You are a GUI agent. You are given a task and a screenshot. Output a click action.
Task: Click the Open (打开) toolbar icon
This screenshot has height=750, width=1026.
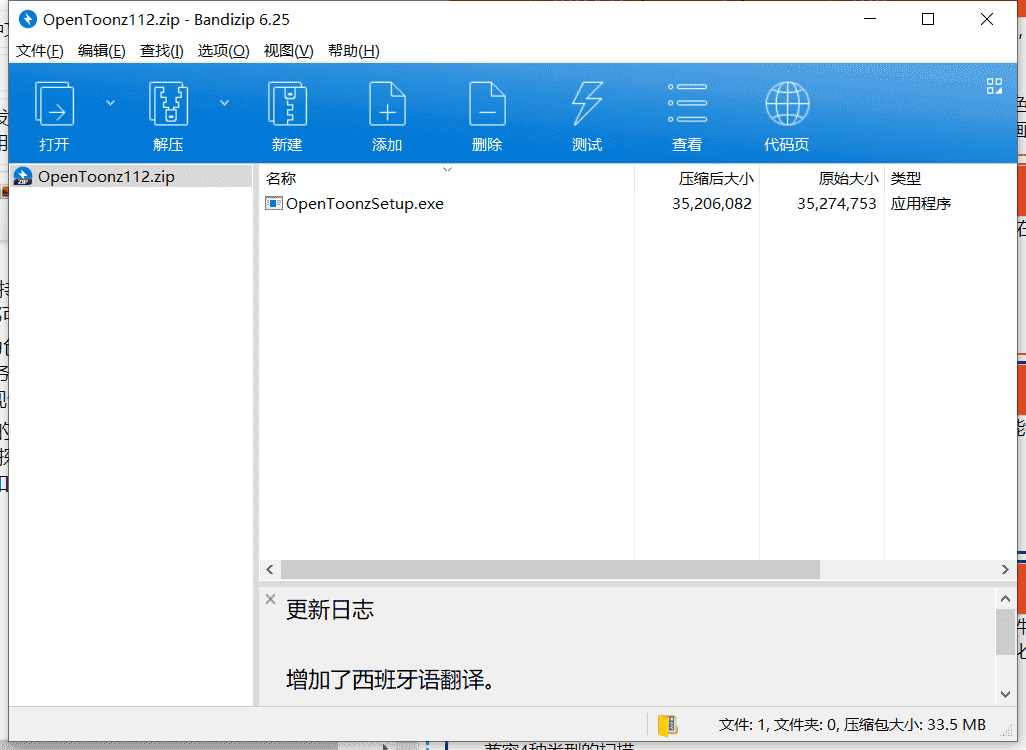click(54, 103)
